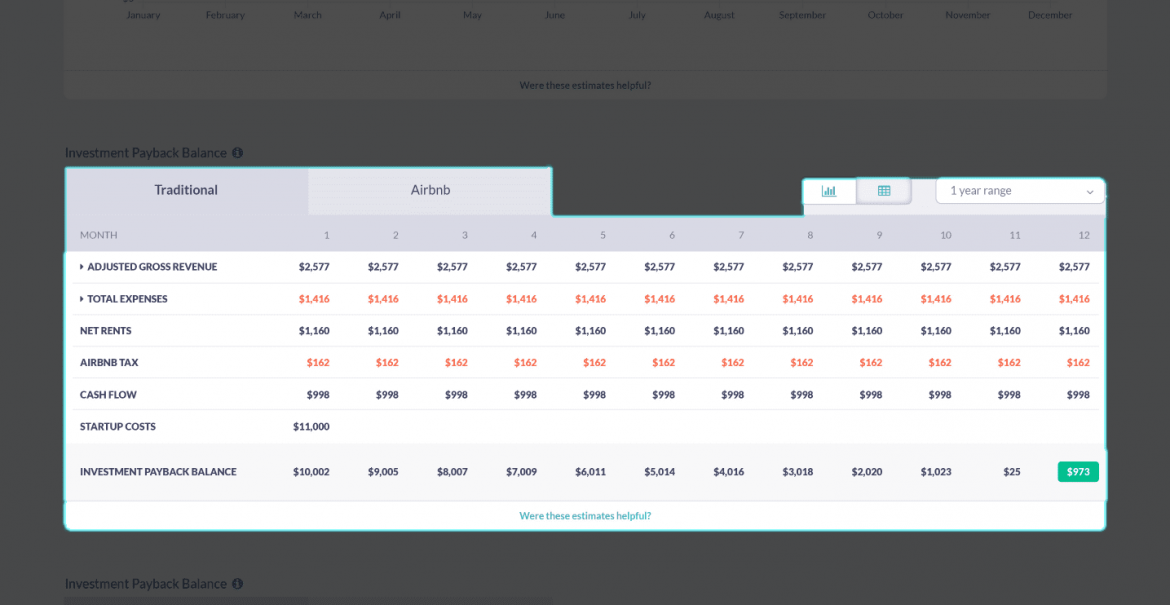Click the December label on the chart axis
Image resolution: width=1170 pixels, height=605 pixels.
tap(1050, 15)
